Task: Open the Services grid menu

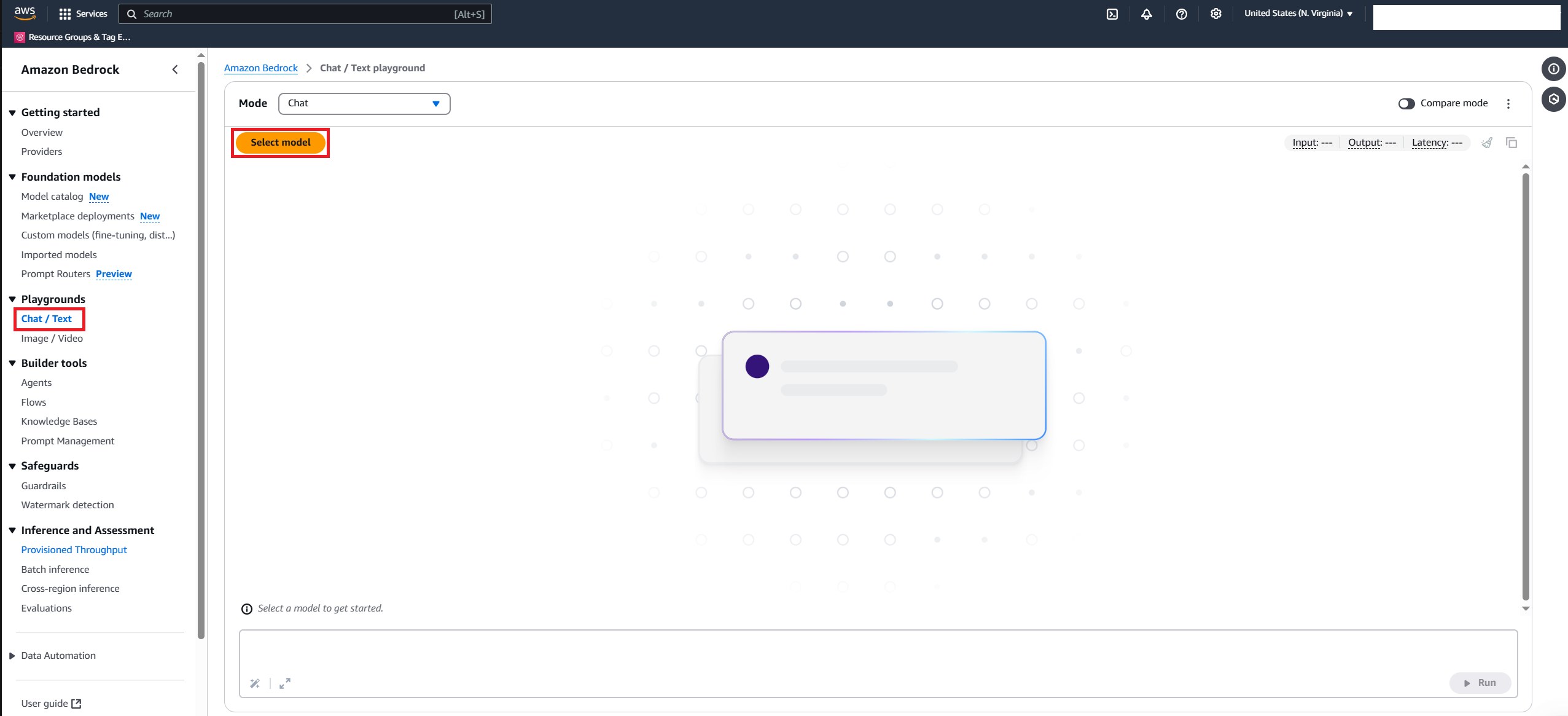Action: (x=83, y=14)
